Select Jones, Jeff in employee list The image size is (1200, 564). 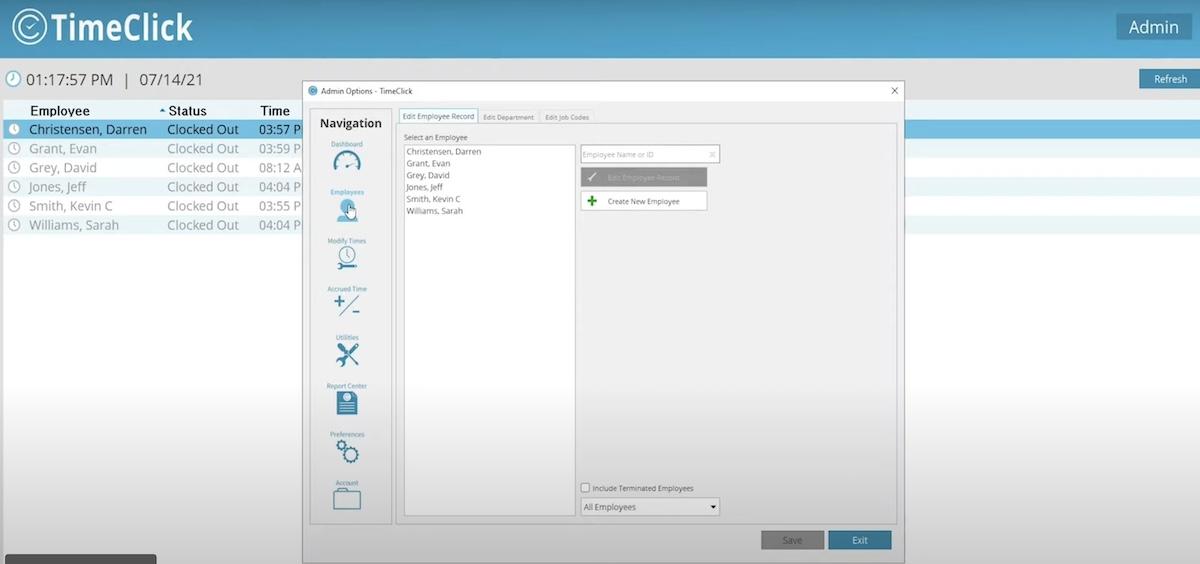424,187
